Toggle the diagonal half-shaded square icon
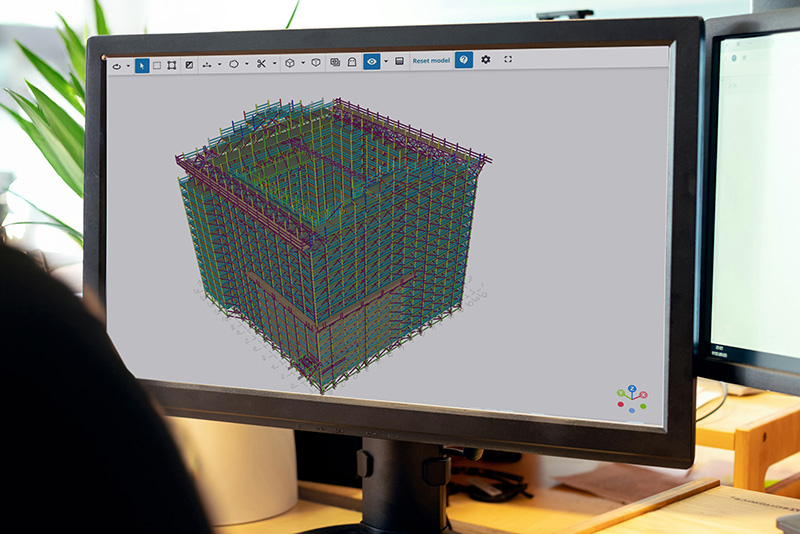 [189, 65]
